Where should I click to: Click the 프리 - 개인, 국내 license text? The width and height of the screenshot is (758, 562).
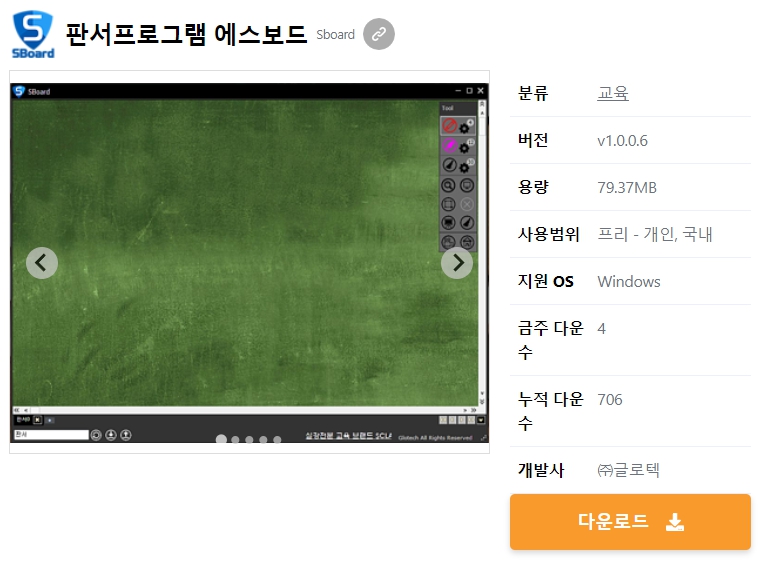click(655, 234)
